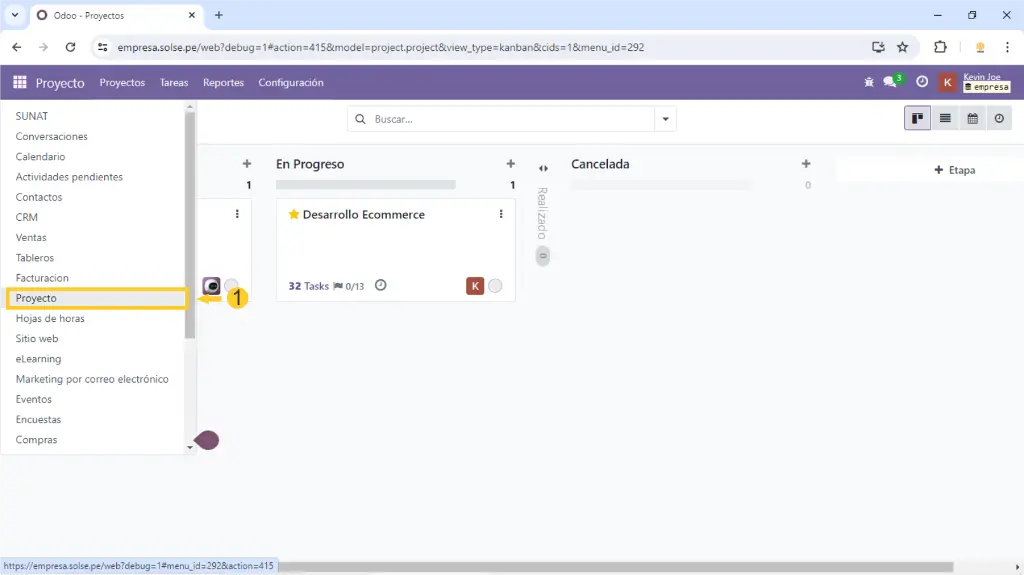Switch to the kanban view icon
The image size is (1024, 575).
point(917,119)
